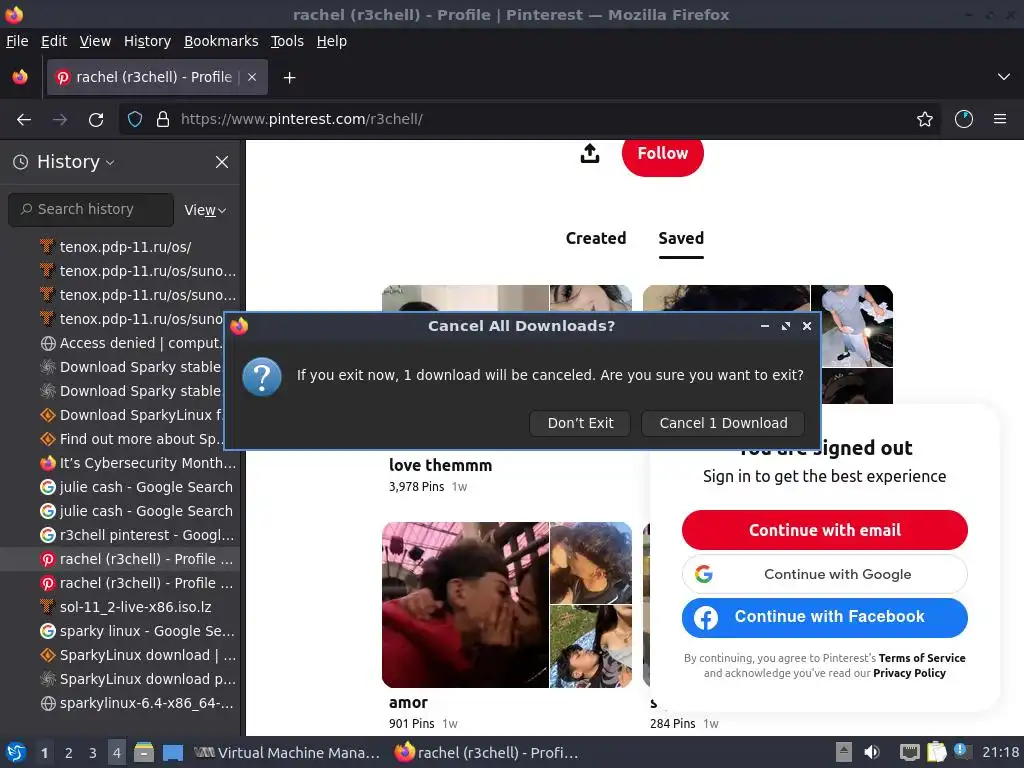Viewport: 1024px width, 768px height.
Task: Expand the list all tabs chevron
Action: (x=1004, y=77)
